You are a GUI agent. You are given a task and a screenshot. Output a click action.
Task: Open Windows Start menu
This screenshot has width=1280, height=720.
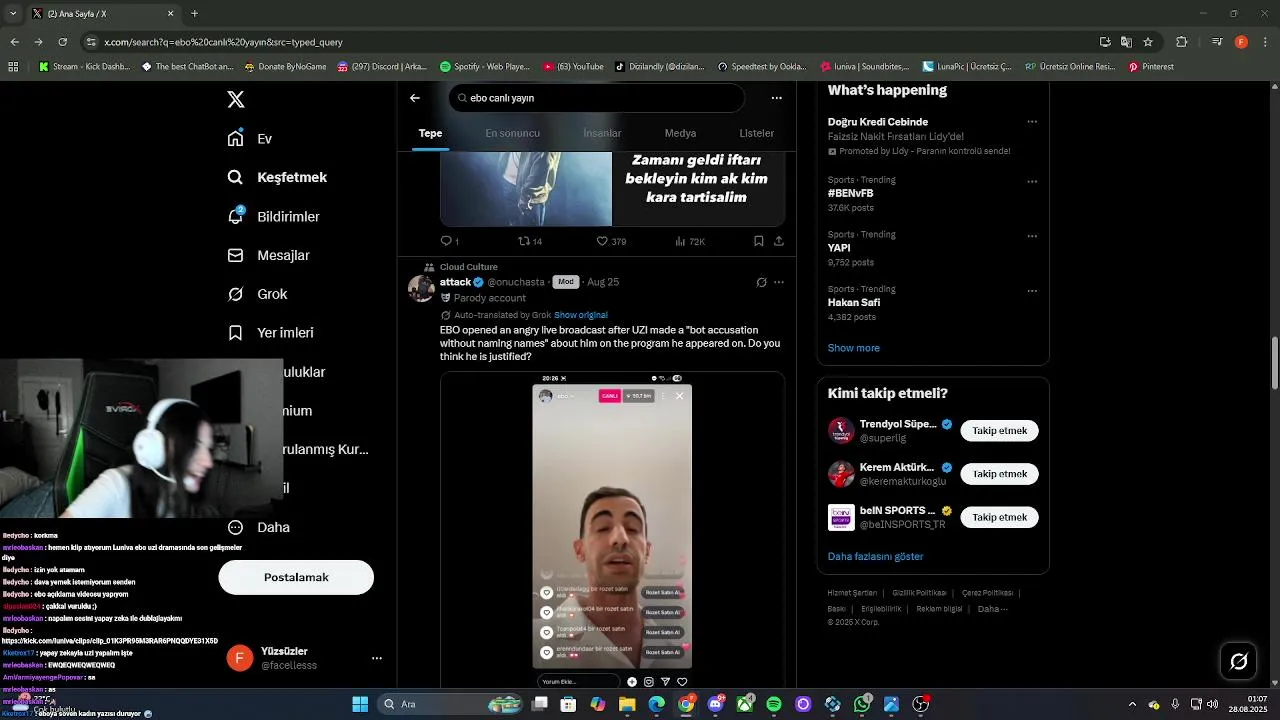360,704
